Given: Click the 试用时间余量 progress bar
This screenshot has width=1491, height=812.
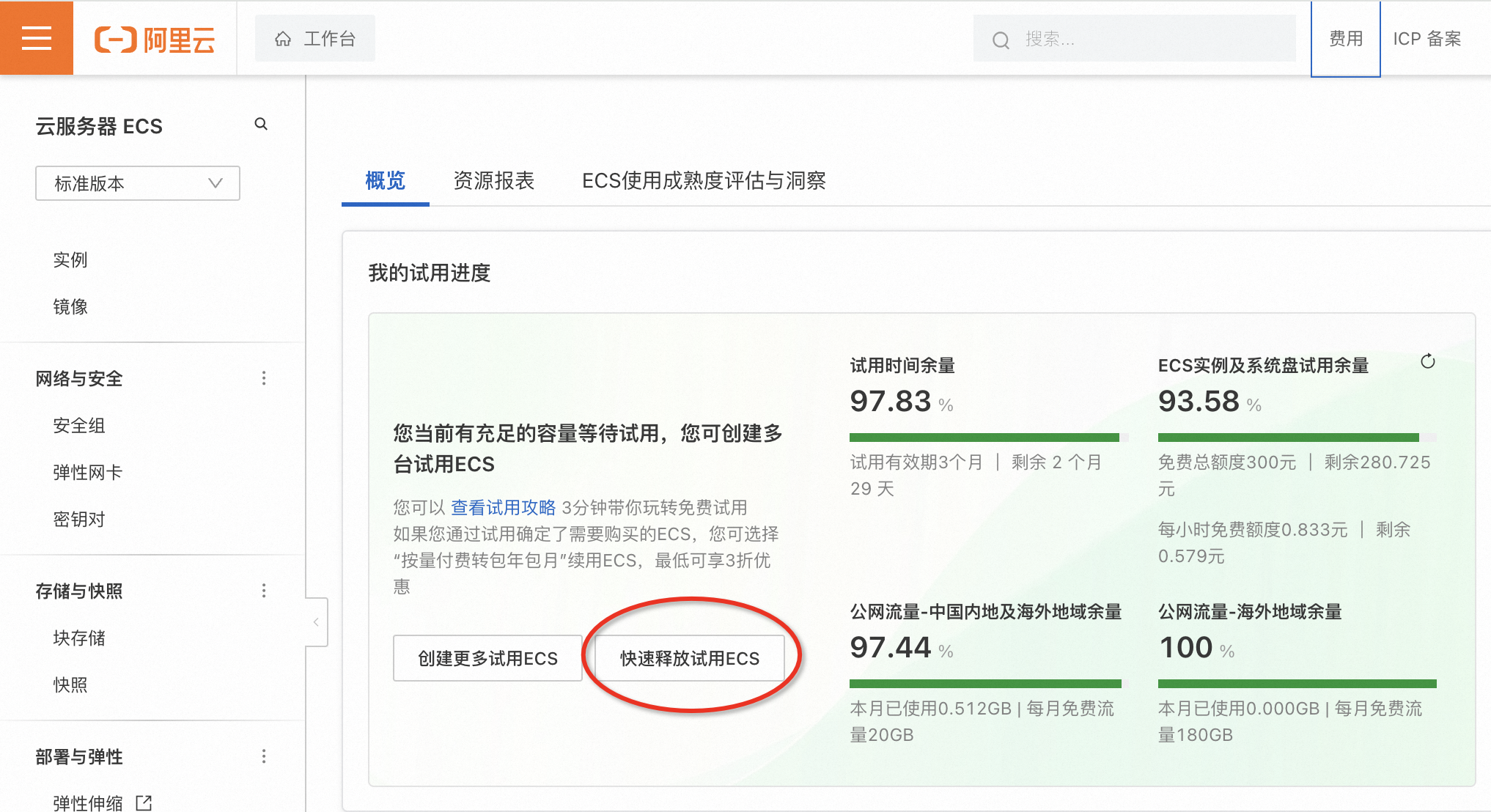Looking at the screenshot, I should pos(989,438).
